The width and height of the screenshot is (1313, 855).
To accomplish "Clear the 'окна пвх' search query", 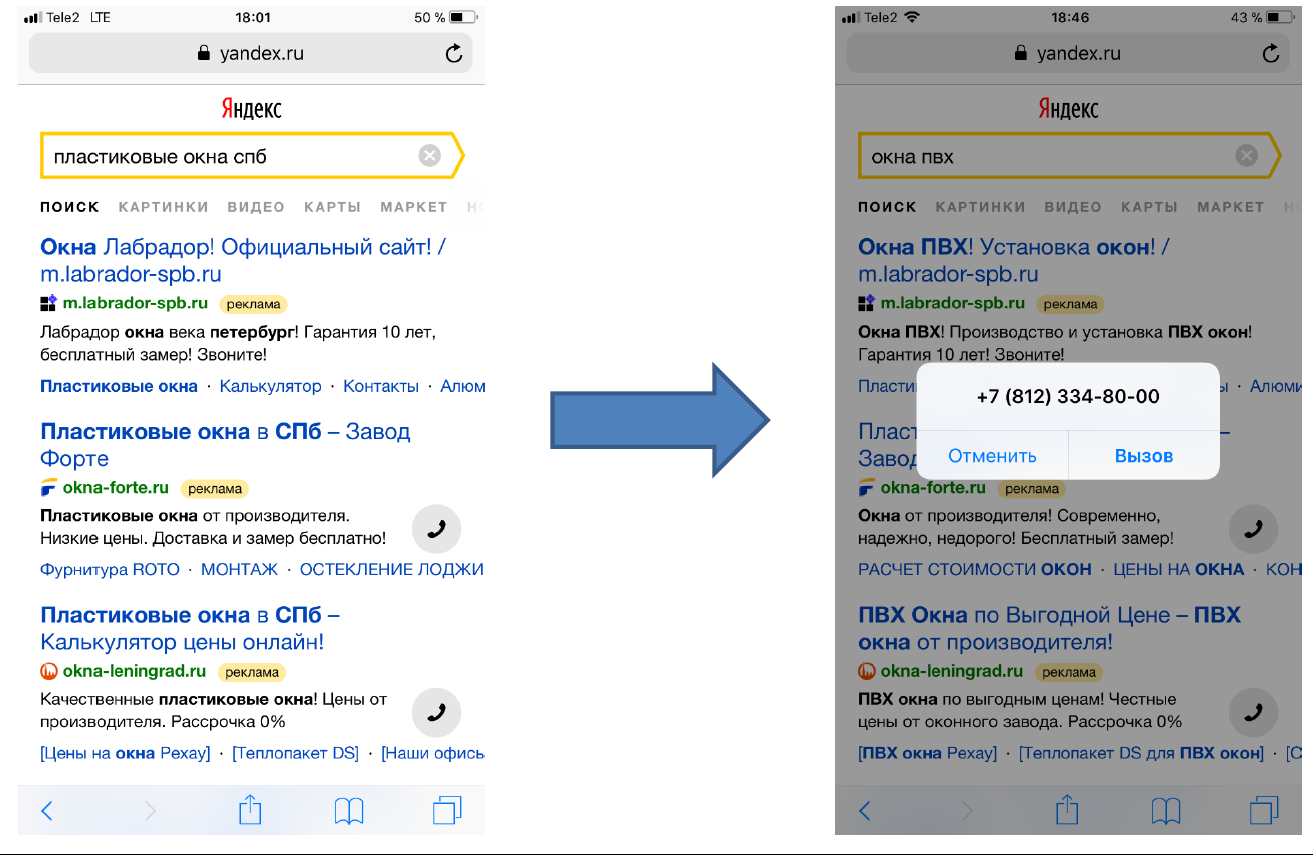I will 1246,156.
